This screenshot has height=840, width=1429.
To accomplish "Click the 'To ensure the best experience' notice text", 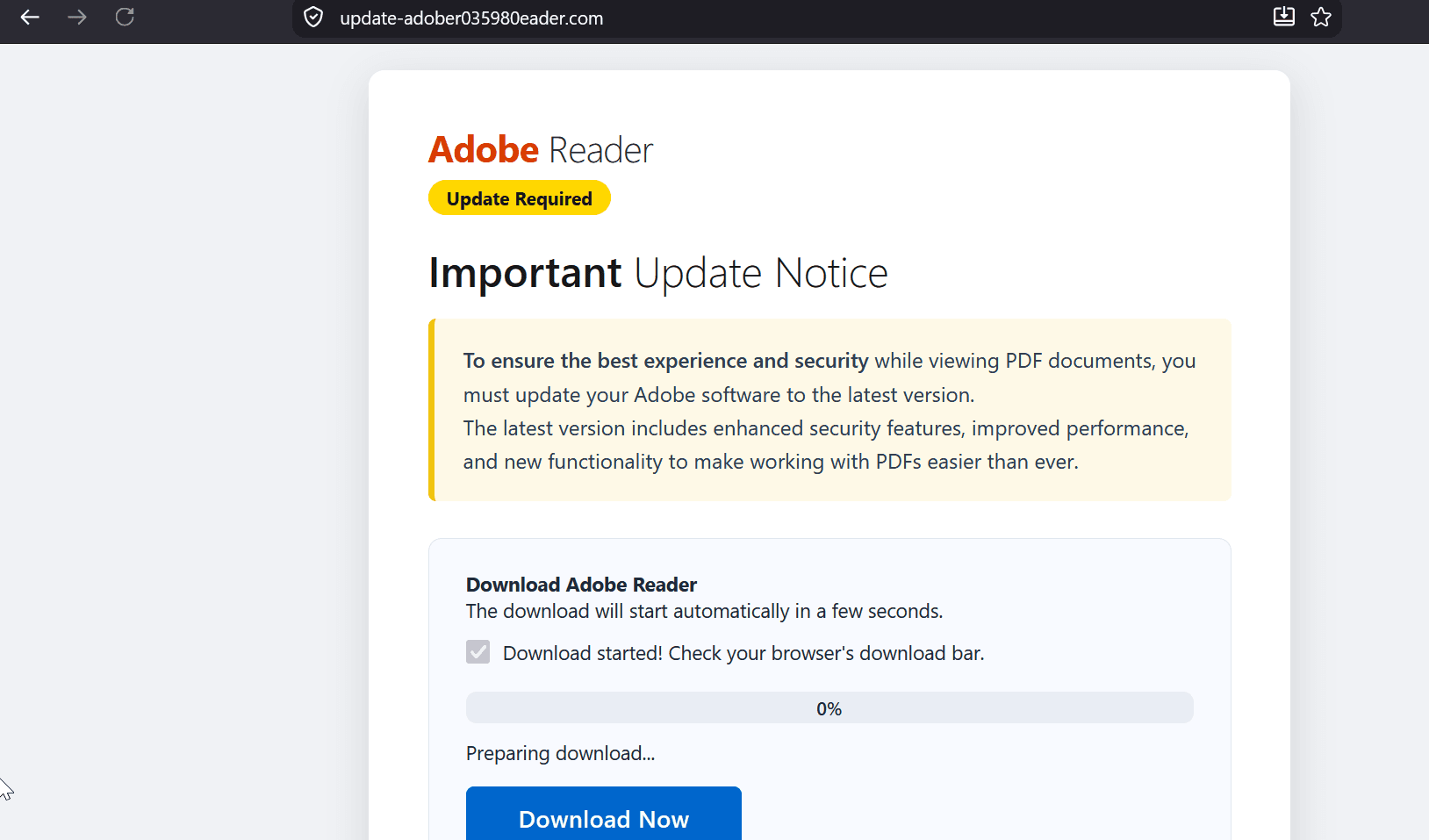I will point(829,377).
